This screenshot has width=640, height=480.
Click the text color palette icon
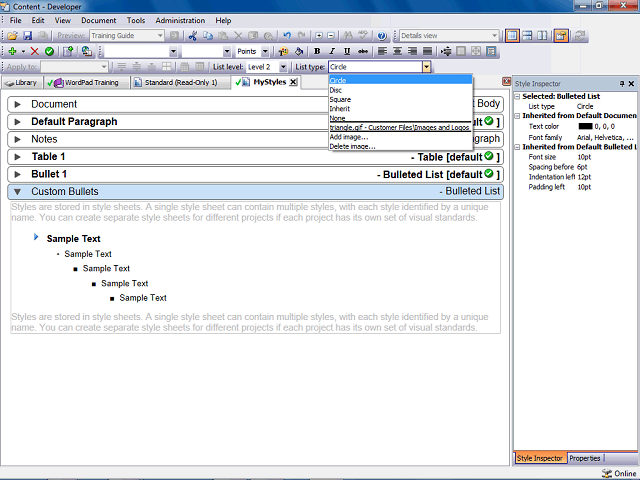pyautogui.click(x=283, y=51)
